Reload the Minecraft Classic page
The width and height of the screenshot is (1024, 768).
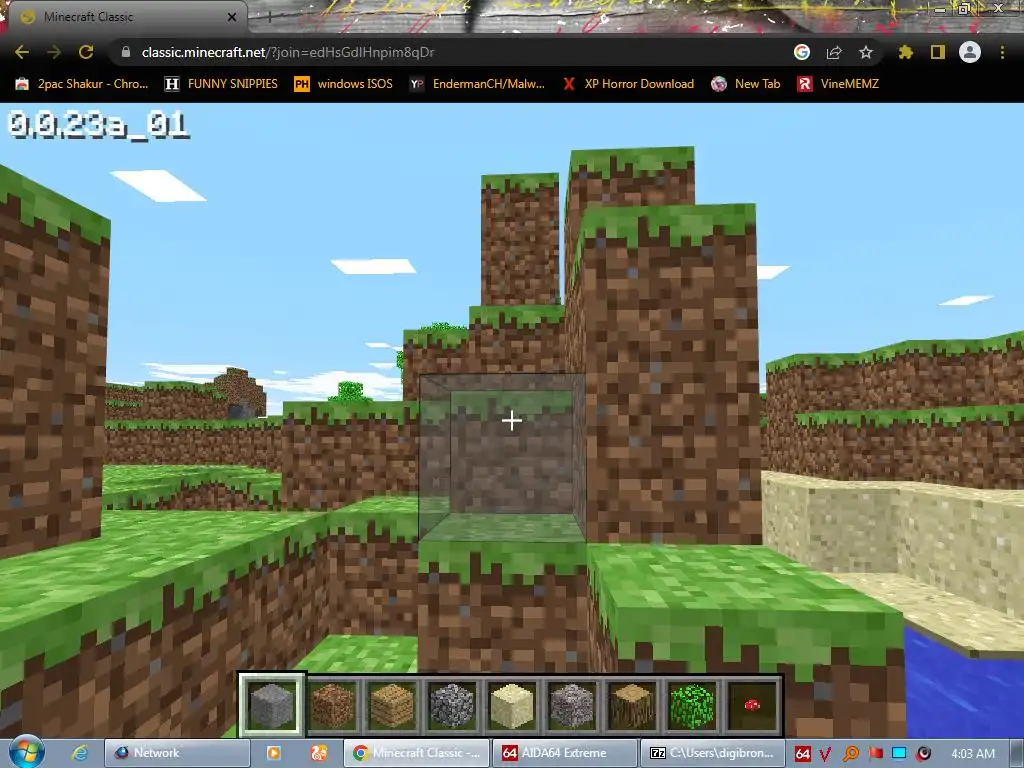pos(86,52)
